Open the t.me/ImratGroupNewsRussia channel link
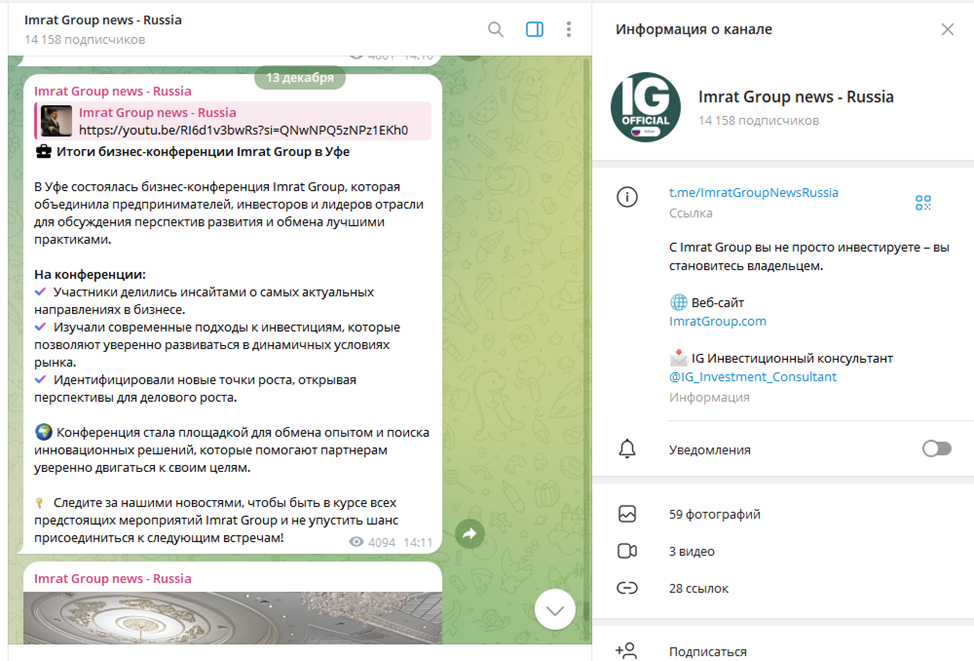Screen dimensions: 974x661 click(x=753, y=192)
